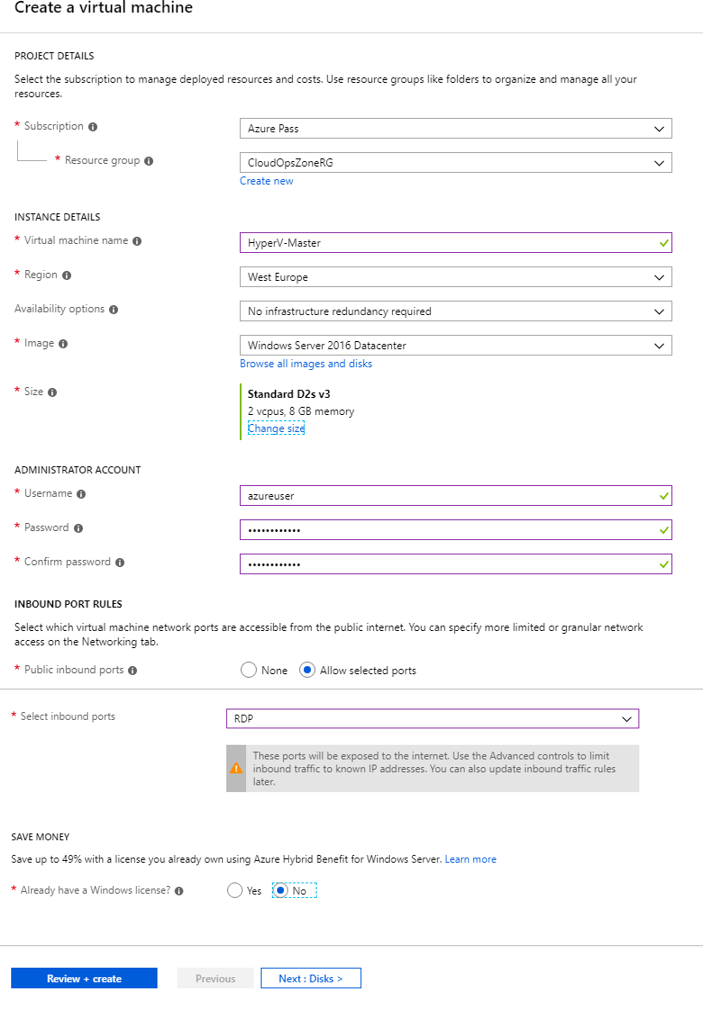
Task: Expand the Image dropdown with Windows Server 2016
Action: coord(456,345)
